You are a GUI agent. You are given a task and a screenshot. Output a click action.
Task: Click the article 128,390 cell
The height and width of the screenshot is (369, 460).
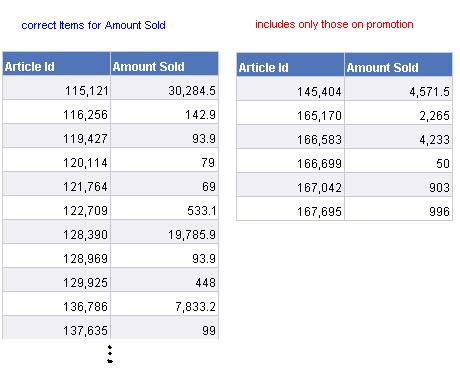[56, 232]
